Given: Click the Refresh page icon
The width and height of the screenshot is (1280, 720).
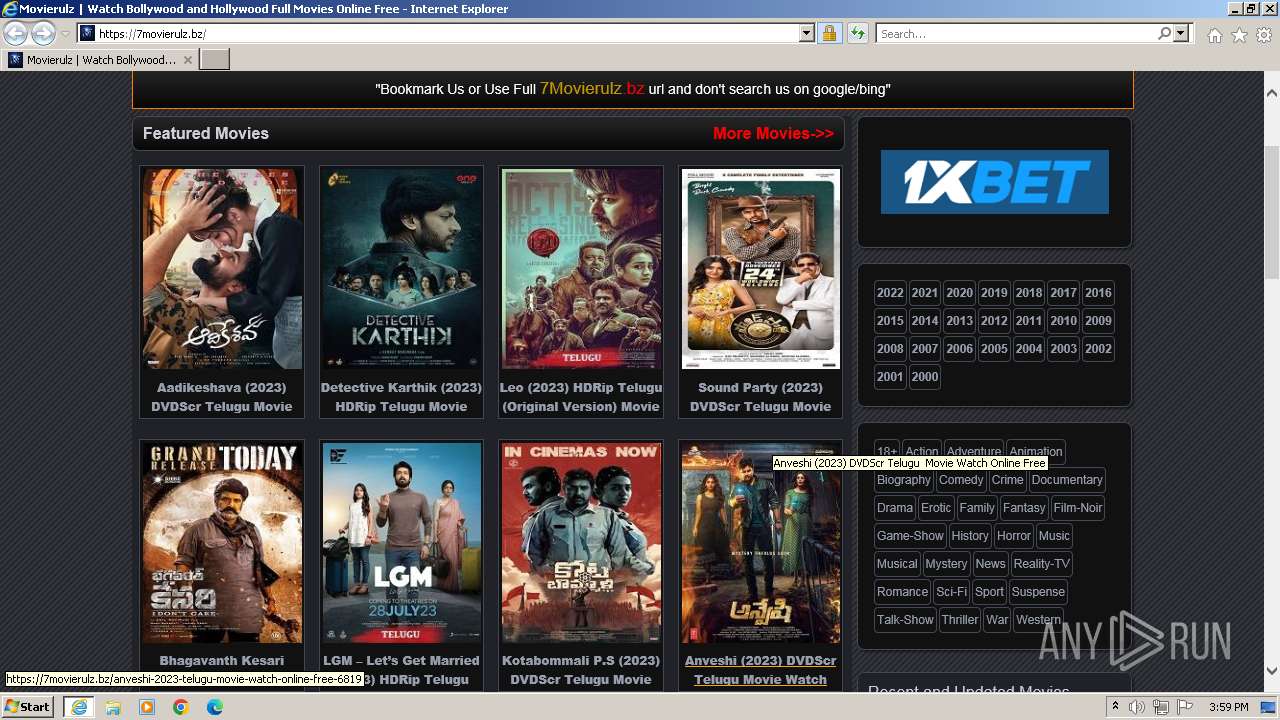Looking at the screenshot, I should point(857,34).
